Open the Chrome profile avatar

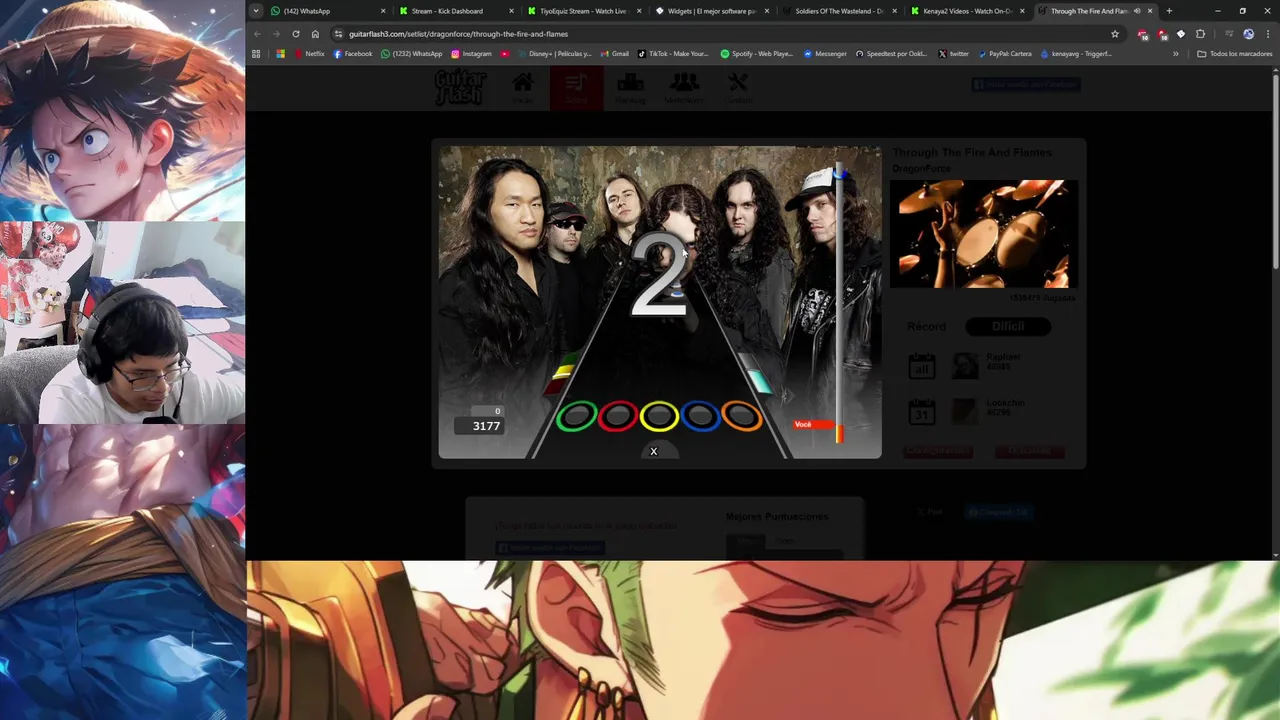pyautogui.click(x=1248, y=34)
